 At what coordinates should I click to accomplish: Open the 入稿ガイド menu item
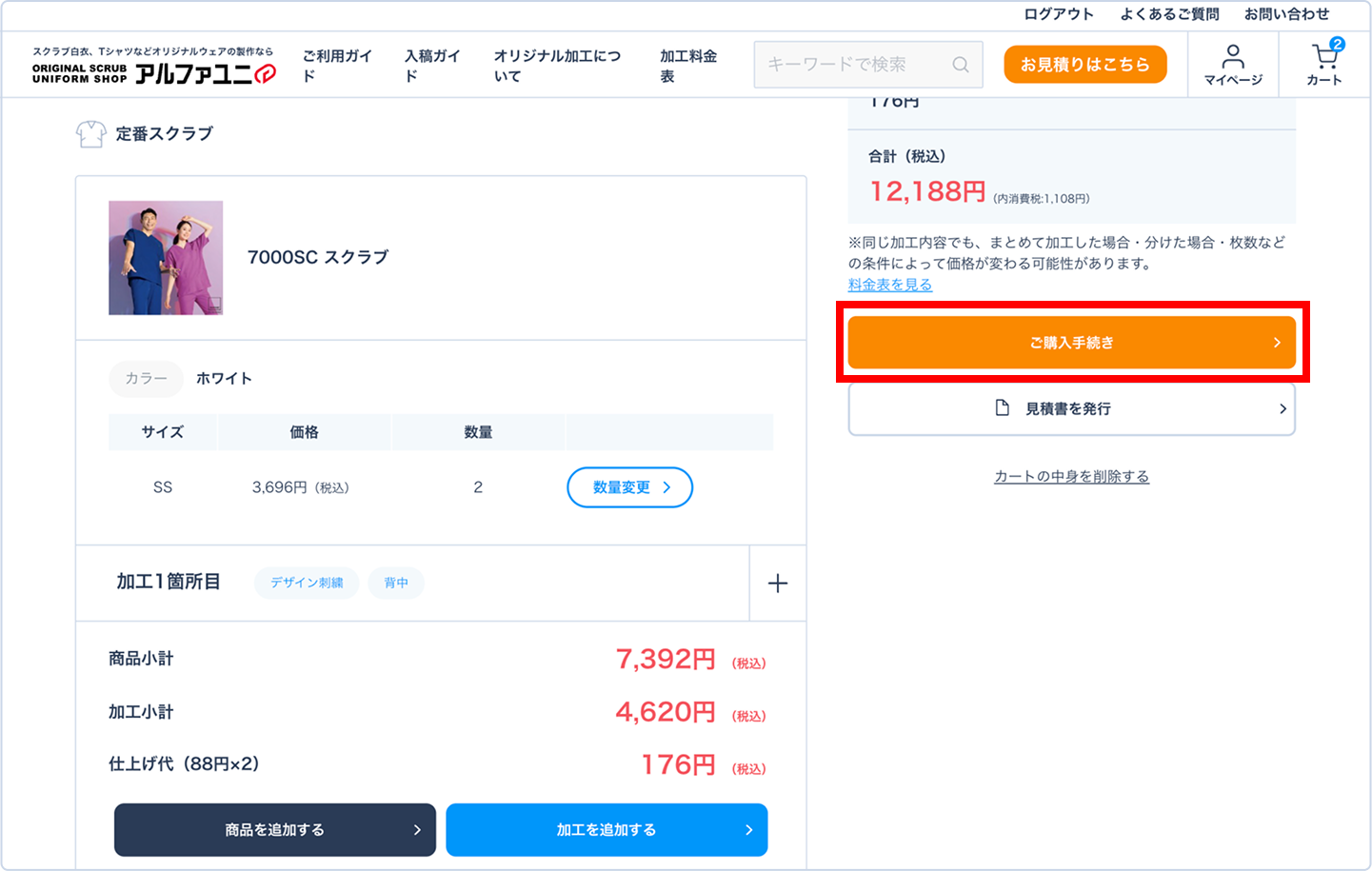[x=431, y=66]
